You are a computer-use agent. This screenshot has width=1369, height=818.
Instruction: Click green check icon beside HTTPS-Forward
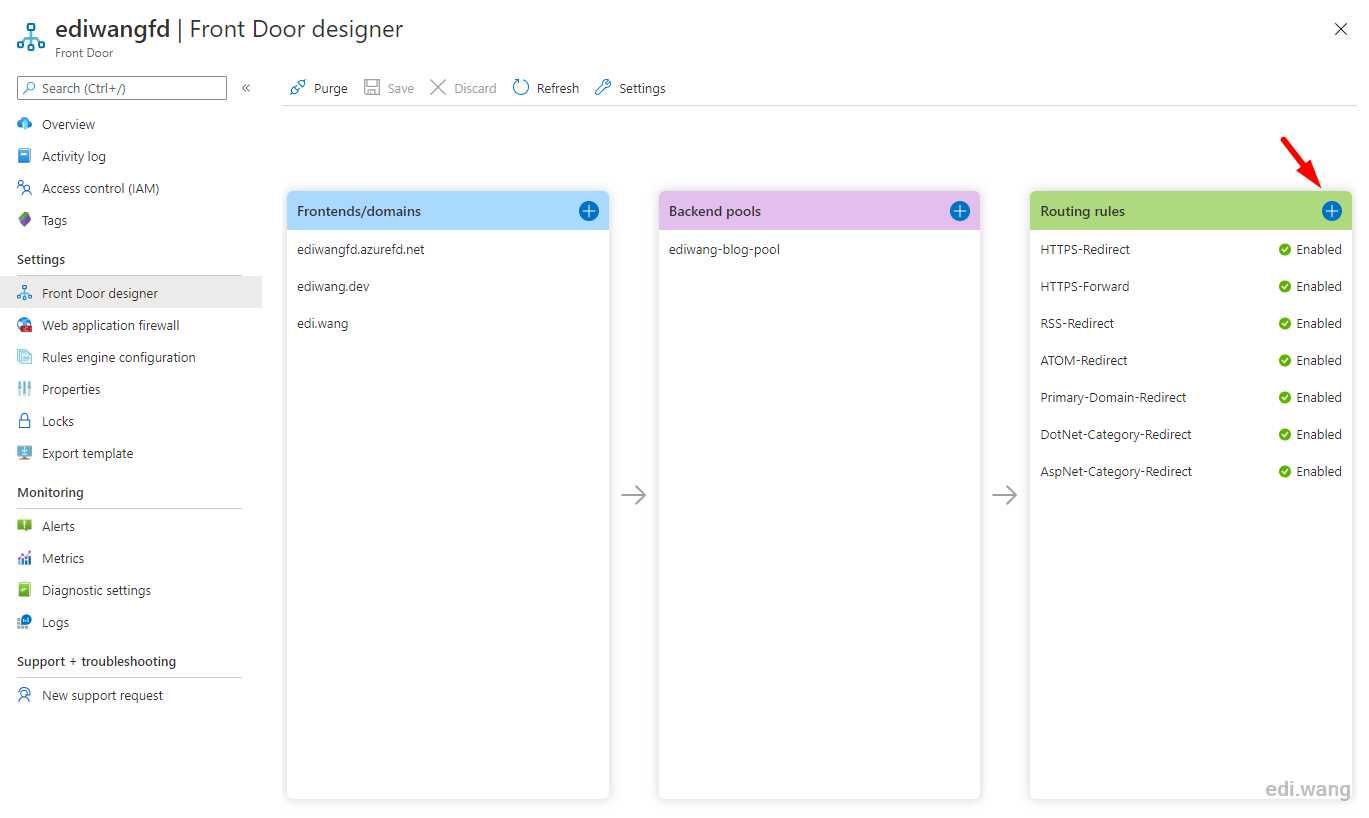[x=1285, y=286]
